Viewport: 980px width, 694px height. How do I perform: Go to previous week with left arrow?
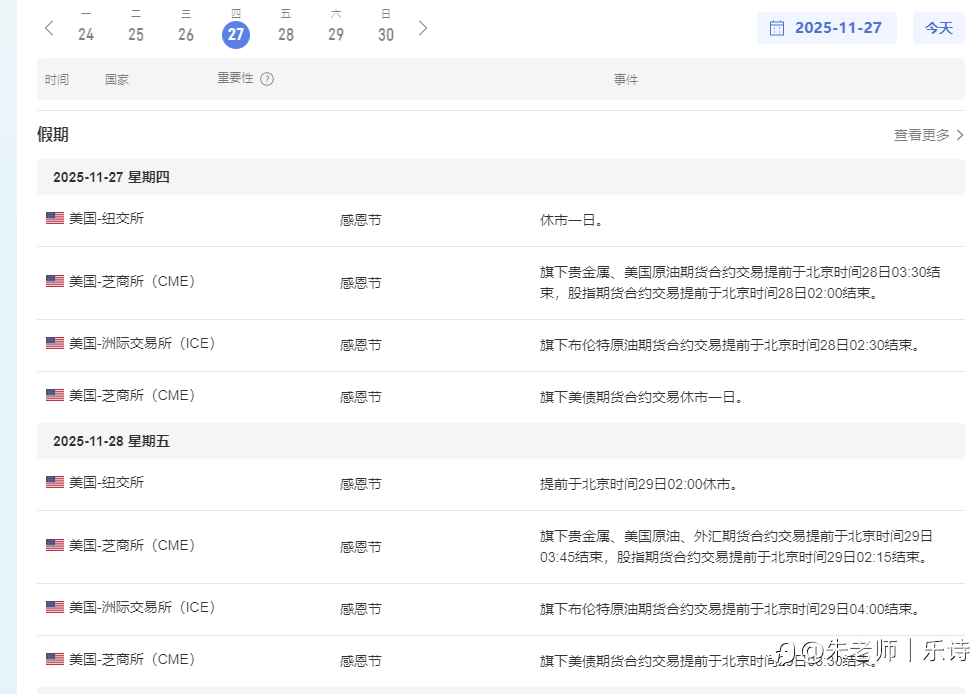[x=49, y=28]
